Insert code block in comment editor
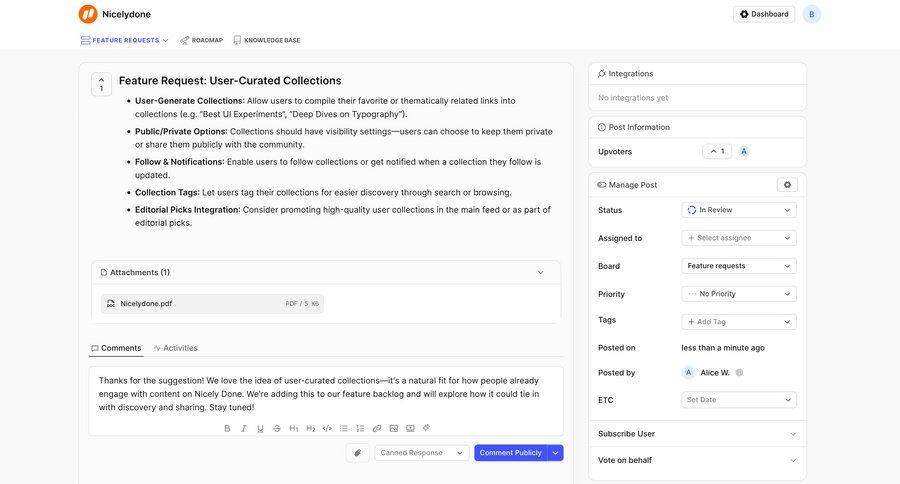900x484 pixels. [x=327, y=428]
